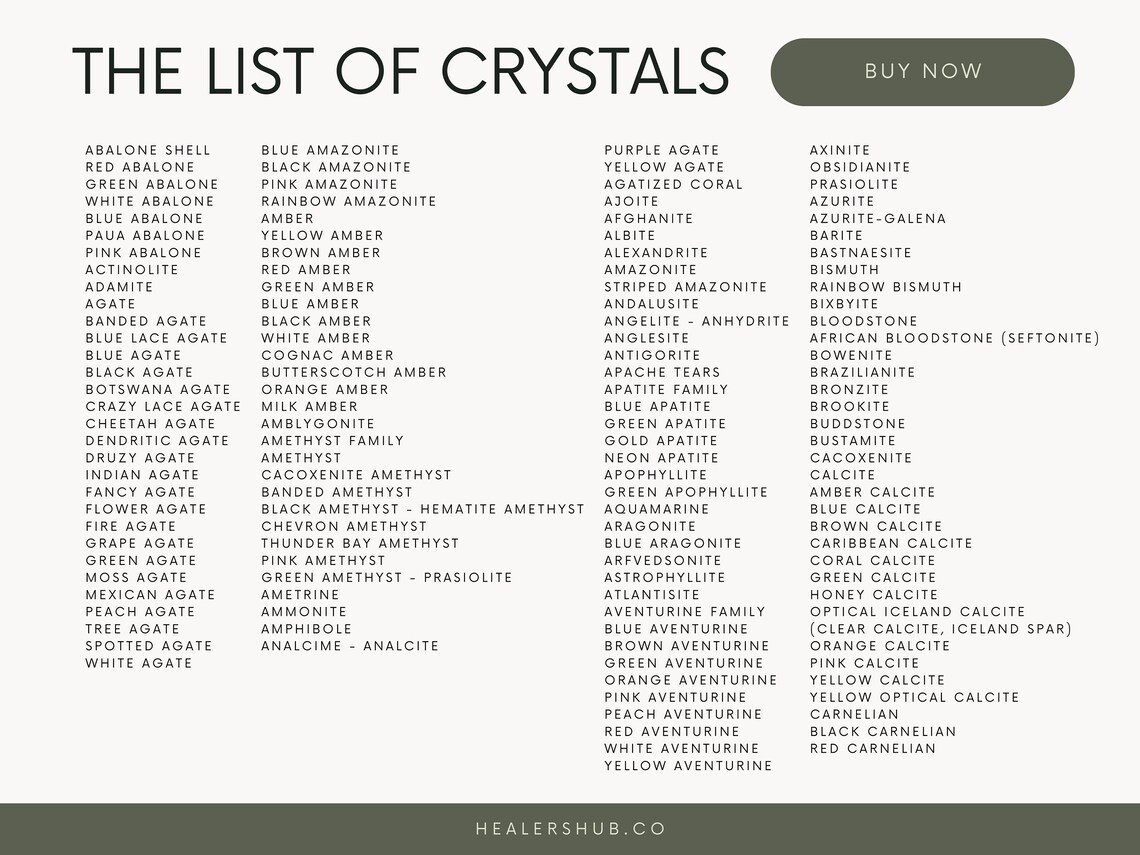This screenshot has width=1140, height=855.
Task: Select AQUAMARINE from the list
Action: (x=656, y=509)
